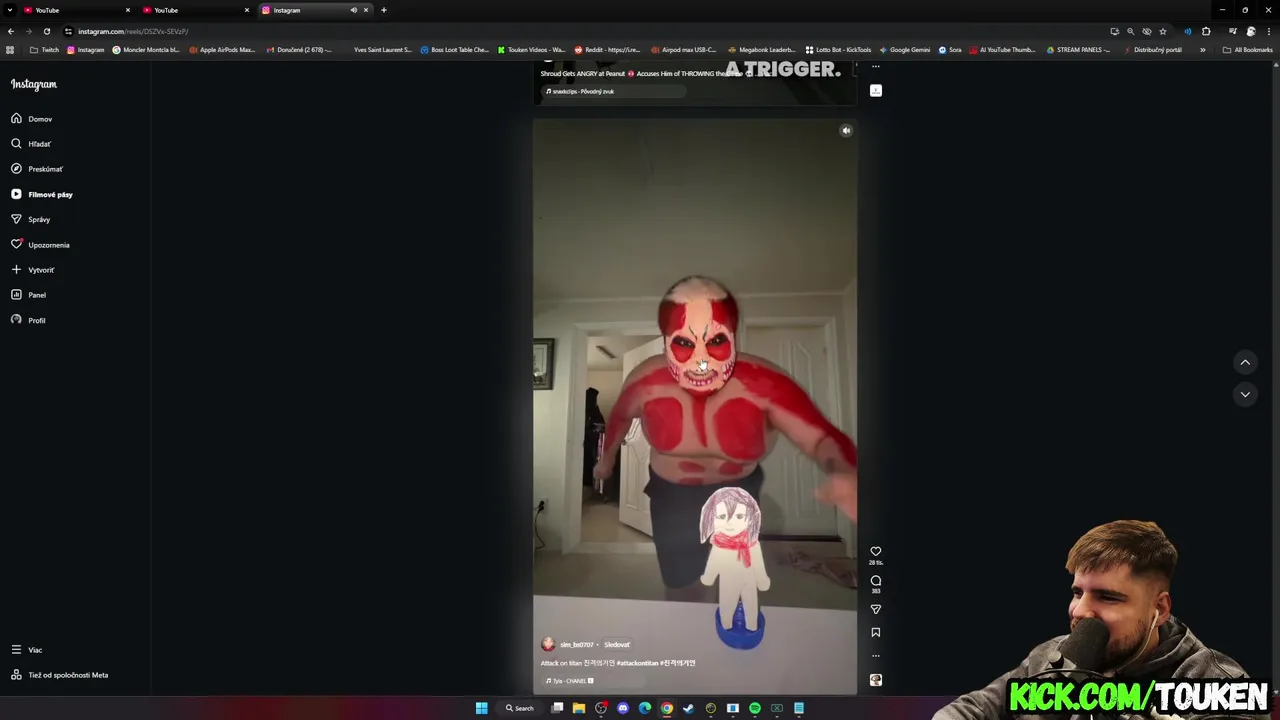The height and width of the screenshot is (720, 1280).
Task: Open more options for current reel
Action: (876, 656)
